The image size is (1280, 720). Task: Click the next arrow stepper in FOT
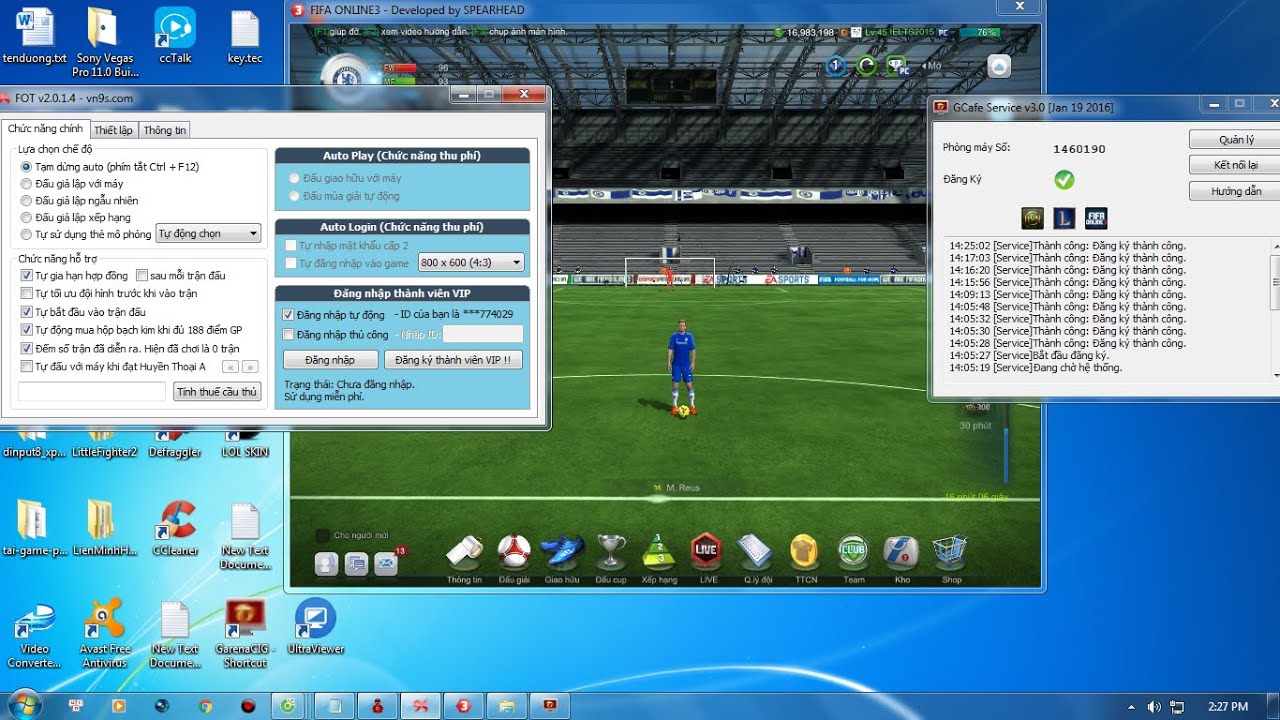pos(250,367)
